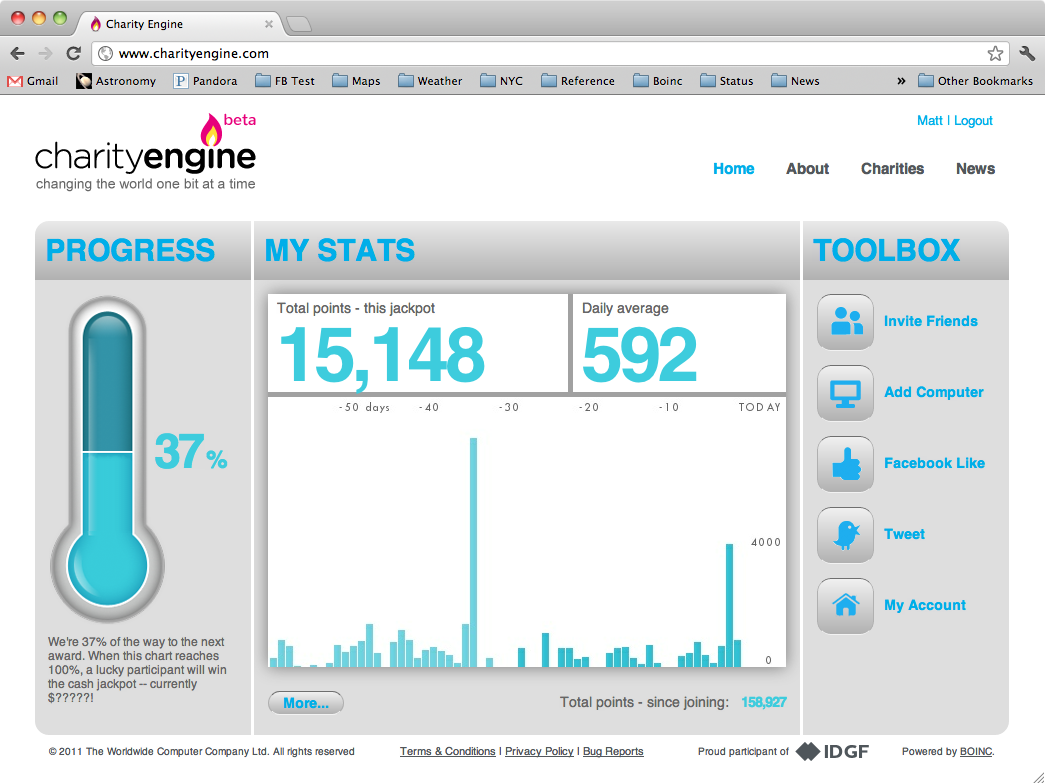The width and height of the screenshot is (1045, 784).
Task: Open the Status bookmarks folder
Action: 726,81
